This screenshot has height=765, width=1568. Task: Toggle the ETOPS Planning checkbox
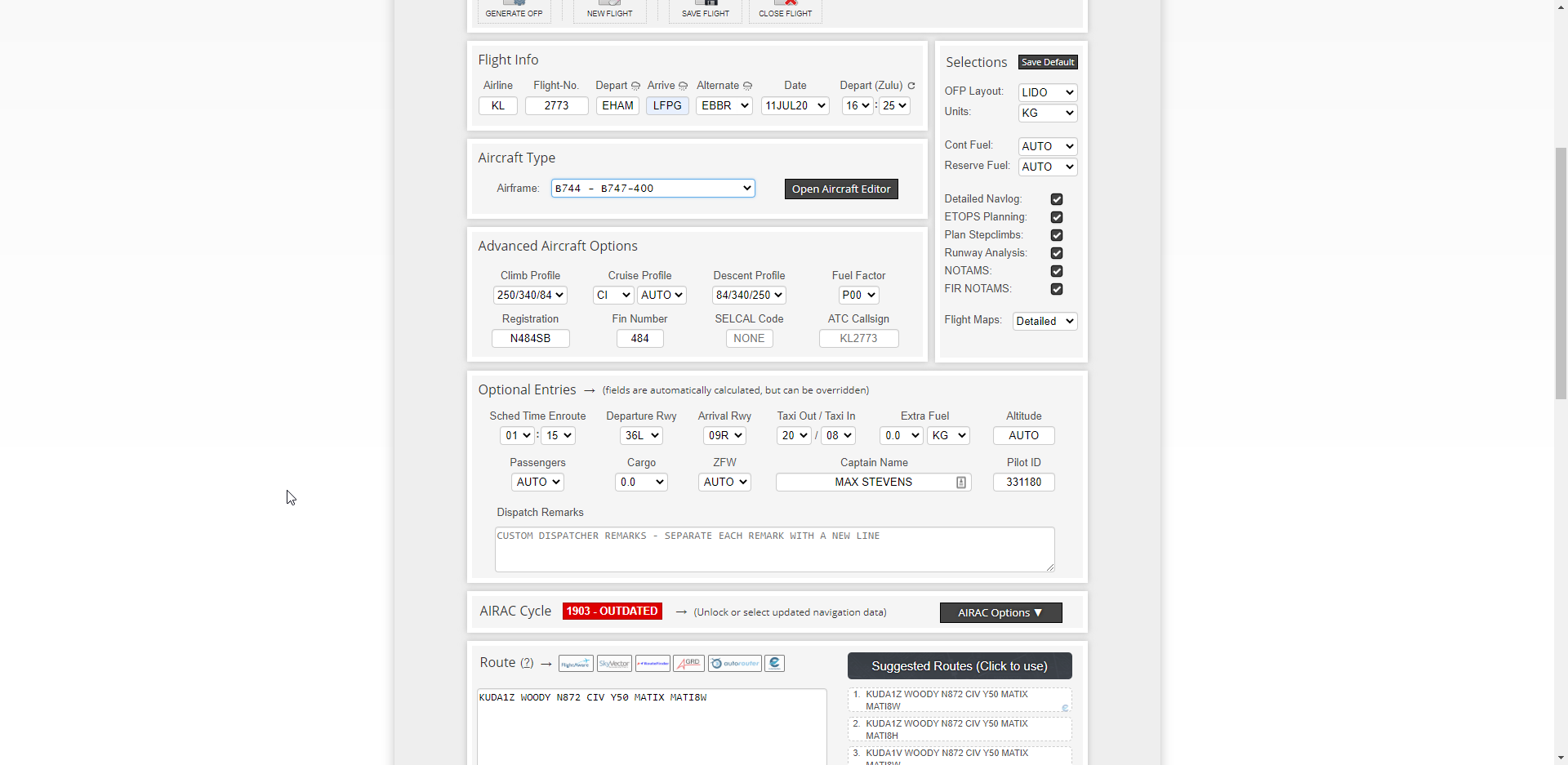[x=1057, y=217]
